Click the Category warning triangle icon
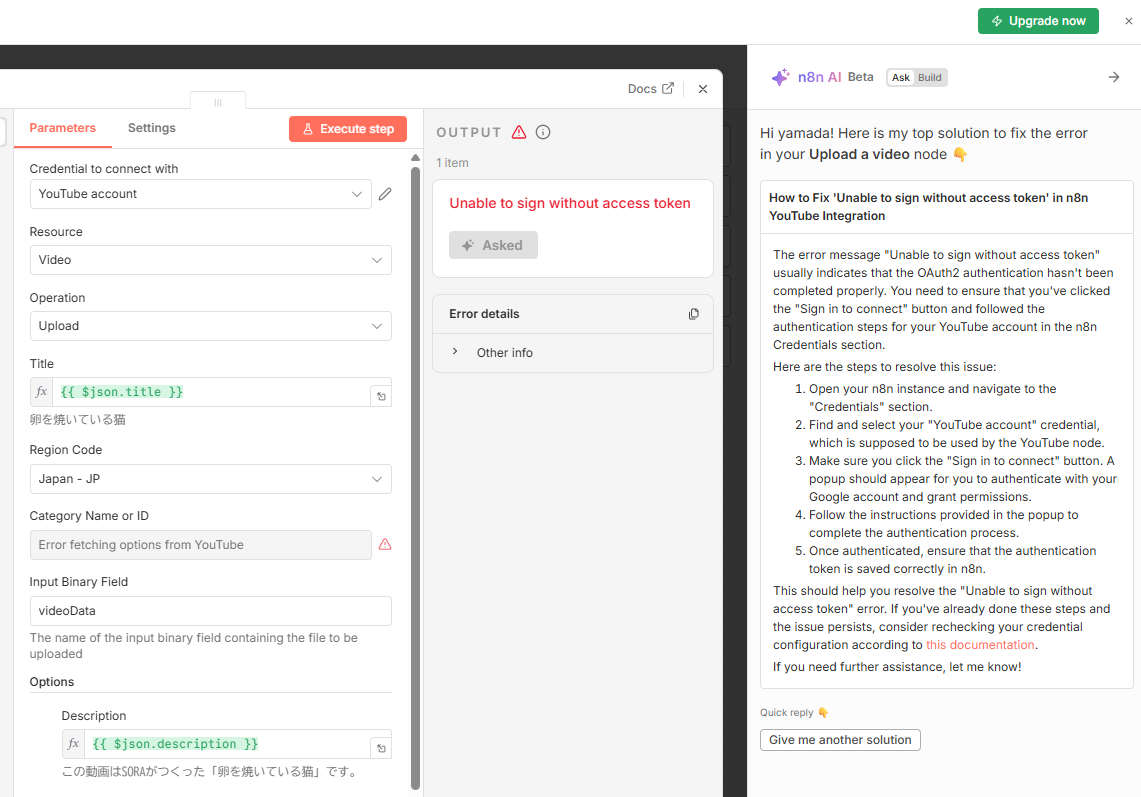Image resolution: width=1141 pixels, height=797 pixels. 385,544
